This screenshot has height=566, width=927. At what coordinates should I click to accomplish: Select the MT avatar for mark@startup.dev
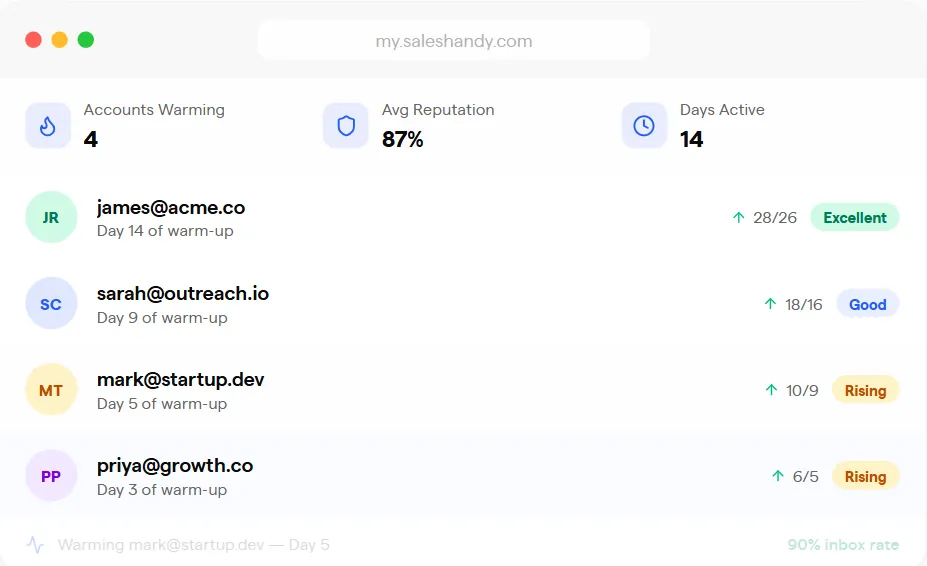coord(51,390)
